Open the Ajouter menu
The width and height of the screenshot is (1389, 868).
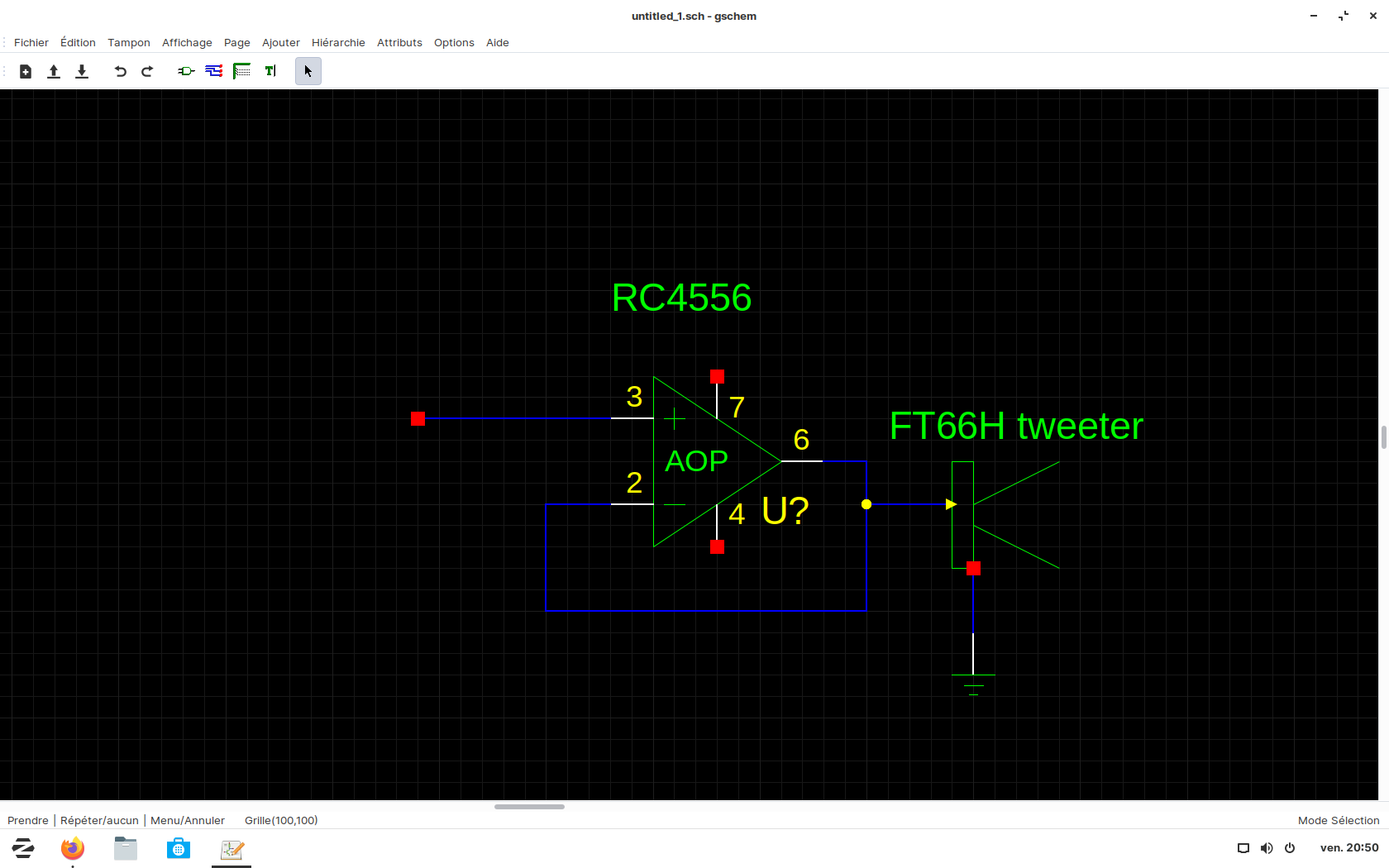pos(281,43)
